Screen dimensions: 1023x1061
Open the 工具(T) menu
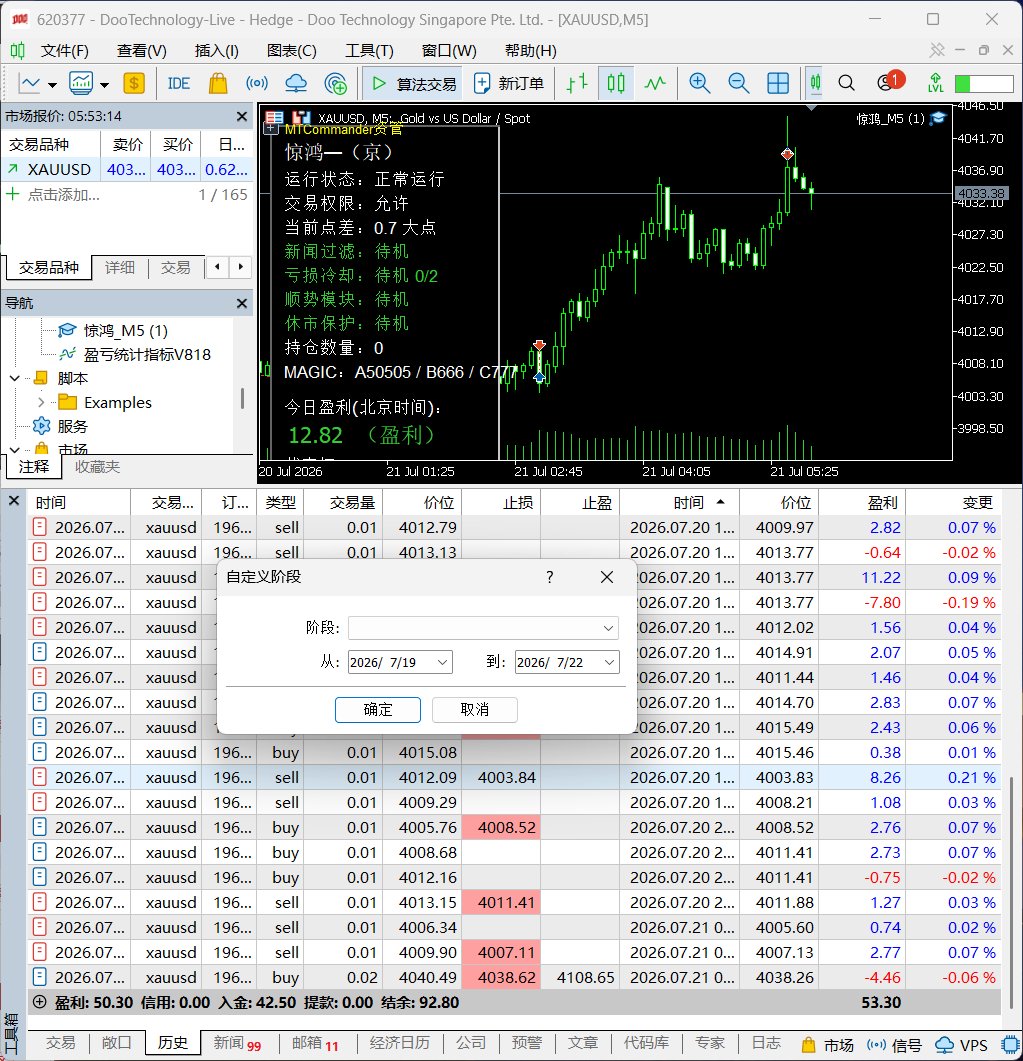coord(369,51)
